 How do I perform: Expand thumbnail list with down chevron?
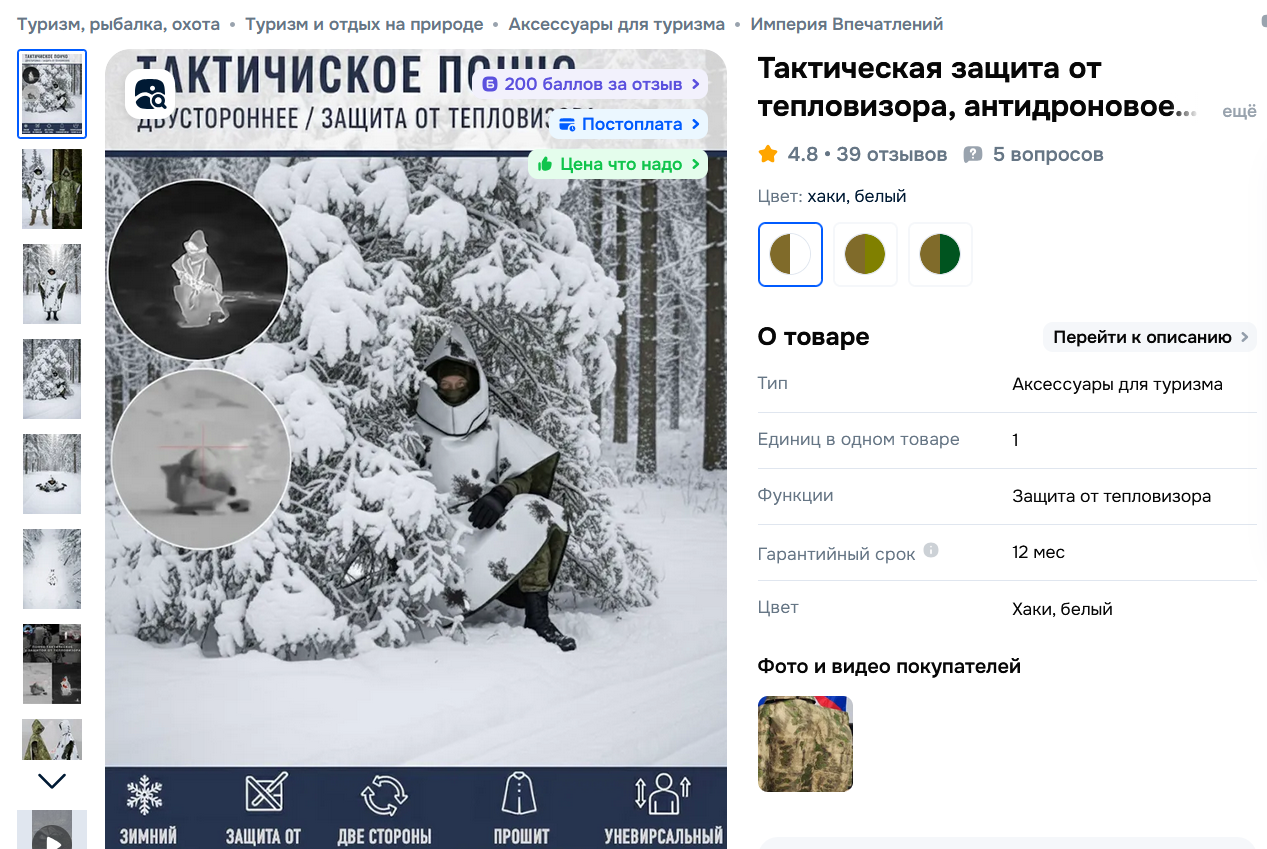[x=52, y=781]
